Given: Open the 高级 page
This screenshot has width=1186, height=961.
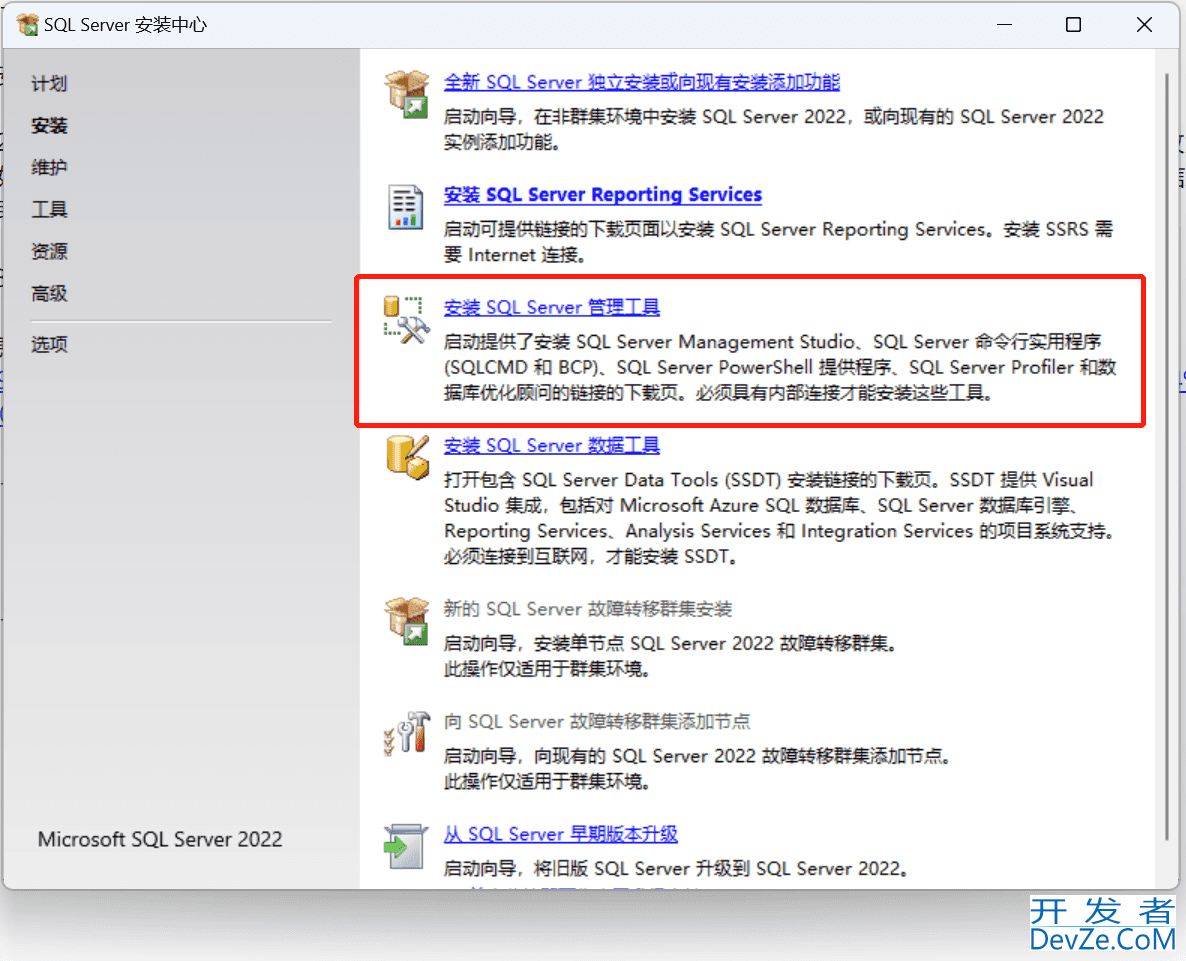Looking at the screenshot, I should point(49,293).
